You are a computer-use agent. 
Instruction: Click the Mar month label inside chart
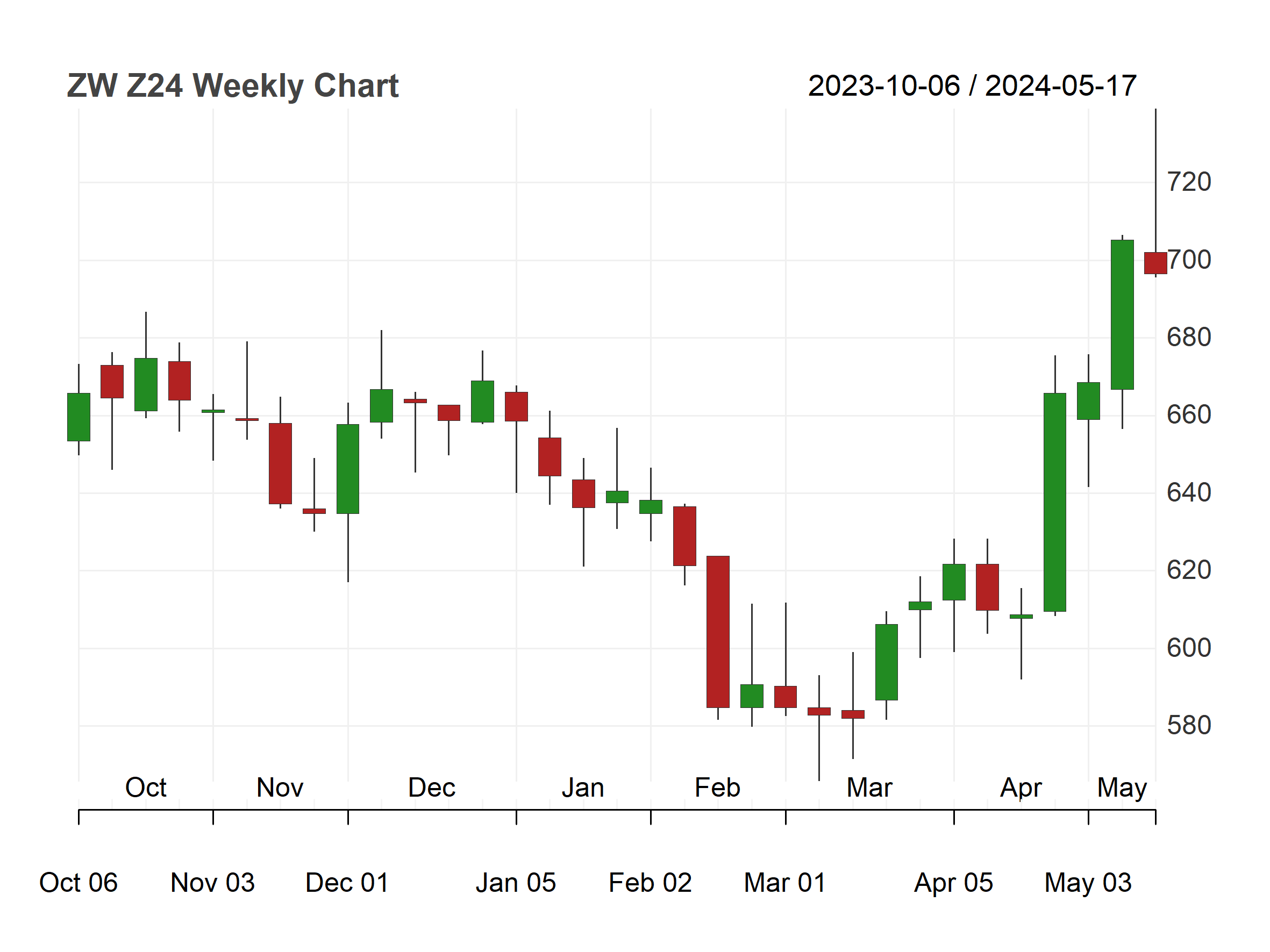869,788
